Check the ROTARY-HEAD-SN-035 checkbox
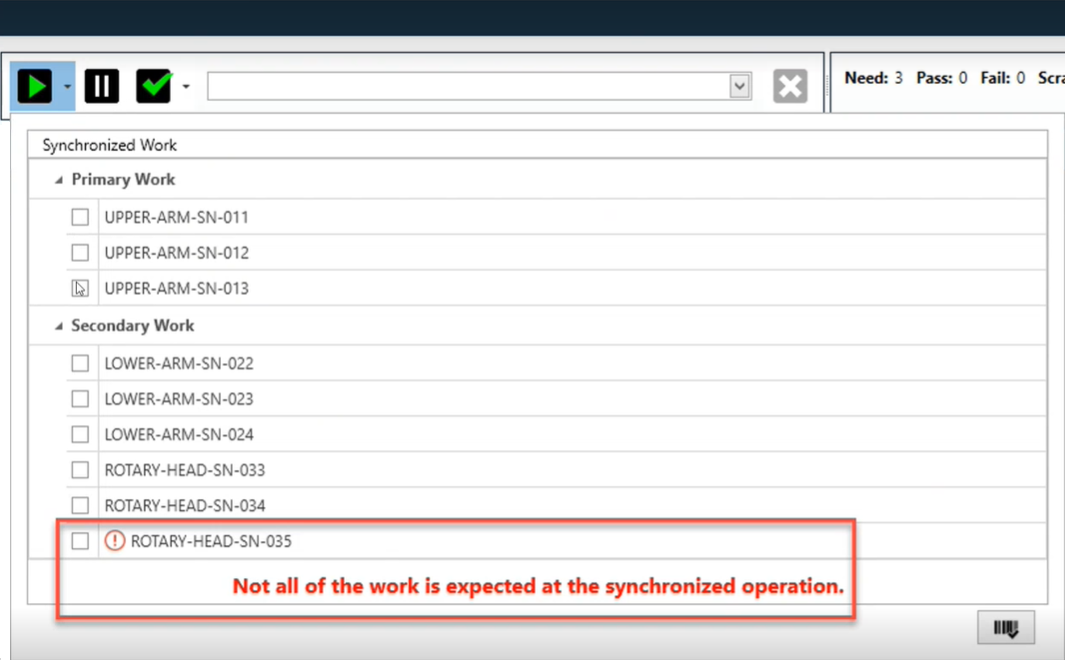Viewport: 1065px width, 660px height. pyautogui.click(x=80, y=540)
